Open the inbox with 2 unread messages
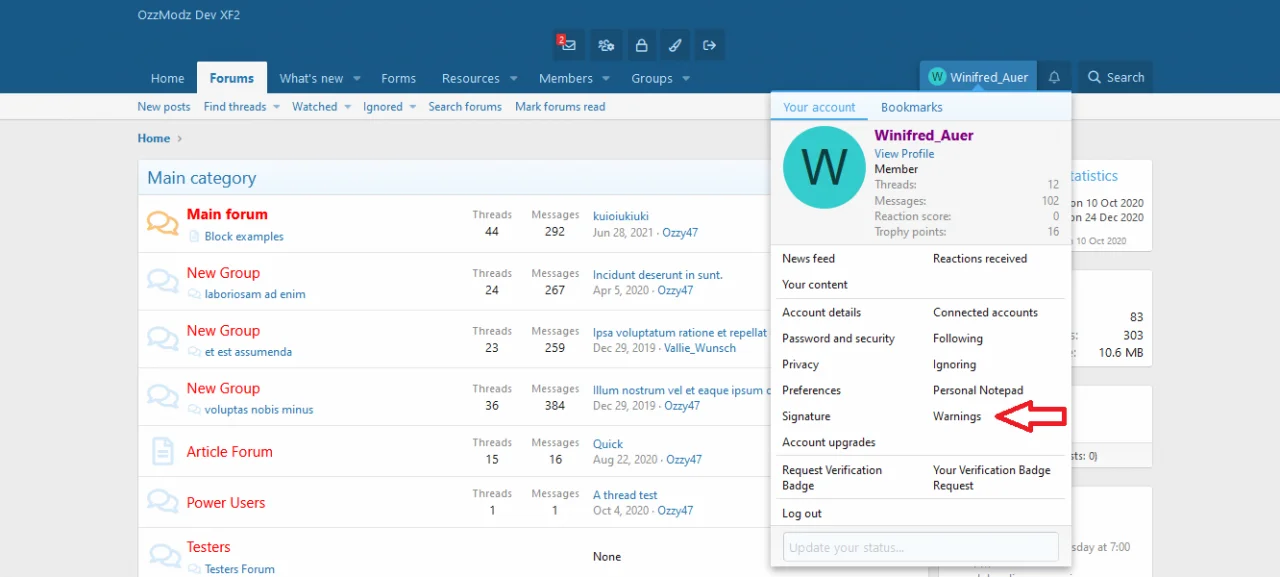 [568, 45]
